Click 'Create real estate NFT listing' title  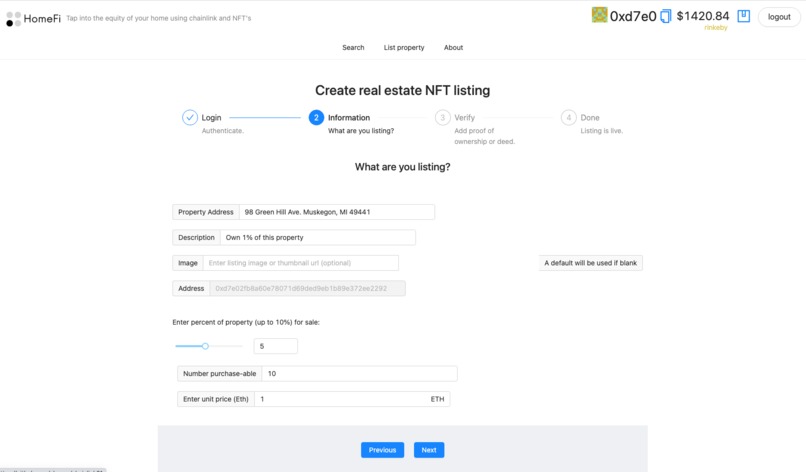tap(402, 90)
